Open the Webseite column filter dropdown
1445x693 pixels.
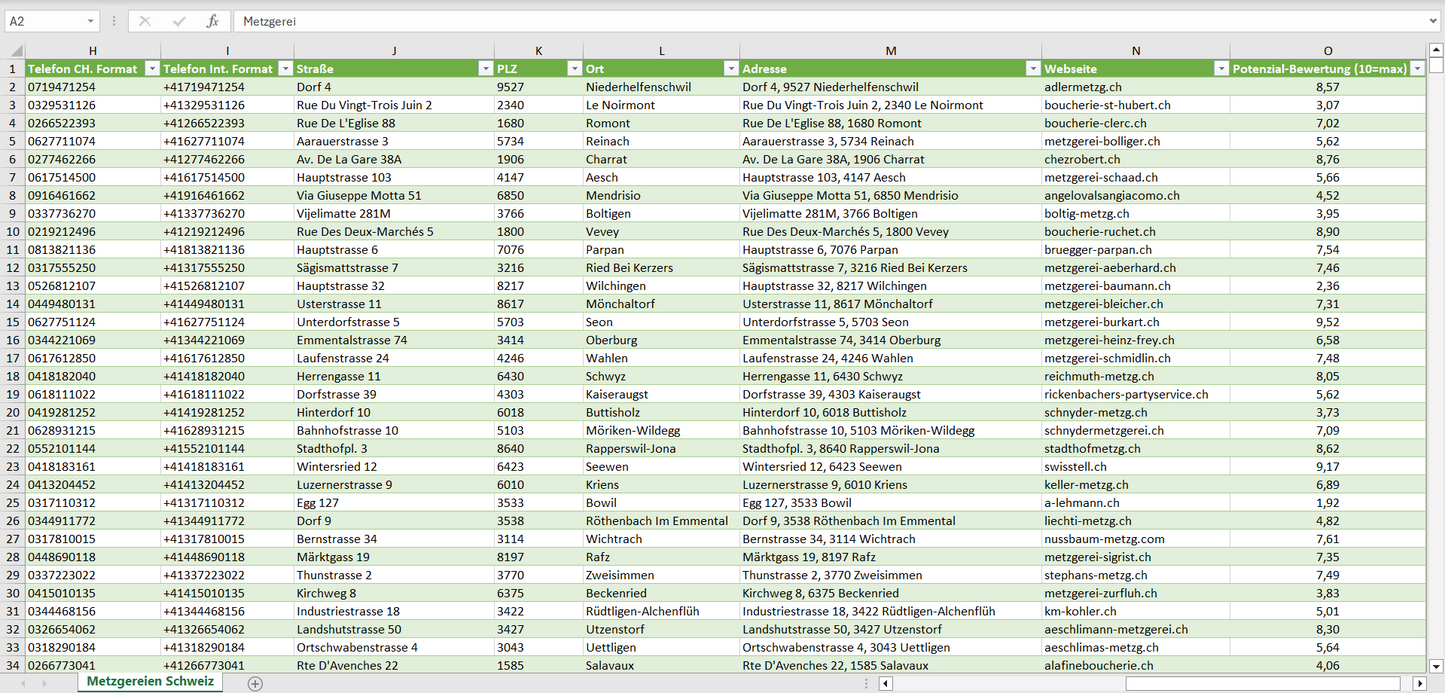[x=1220, y=69]
